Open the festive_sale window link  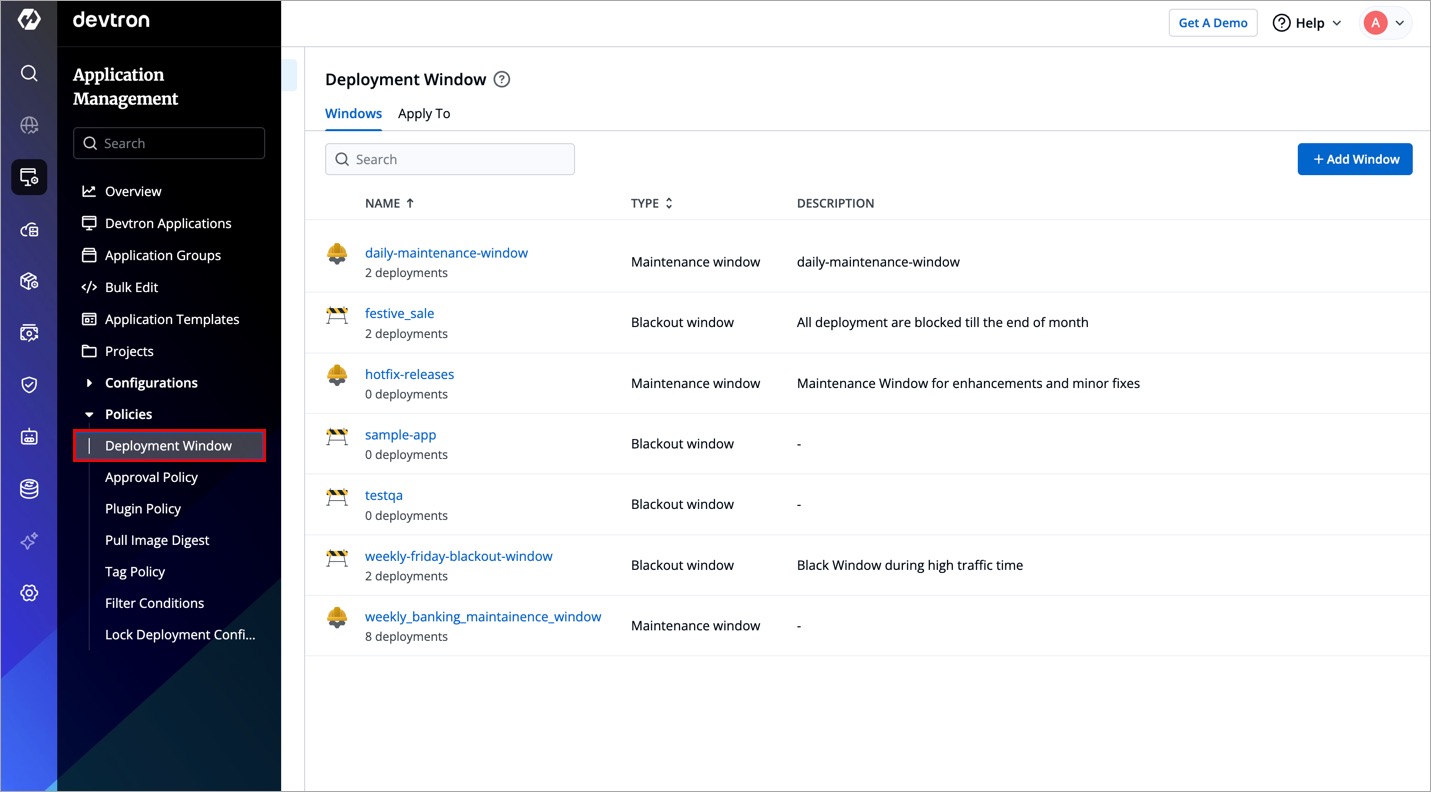[399, 313]
